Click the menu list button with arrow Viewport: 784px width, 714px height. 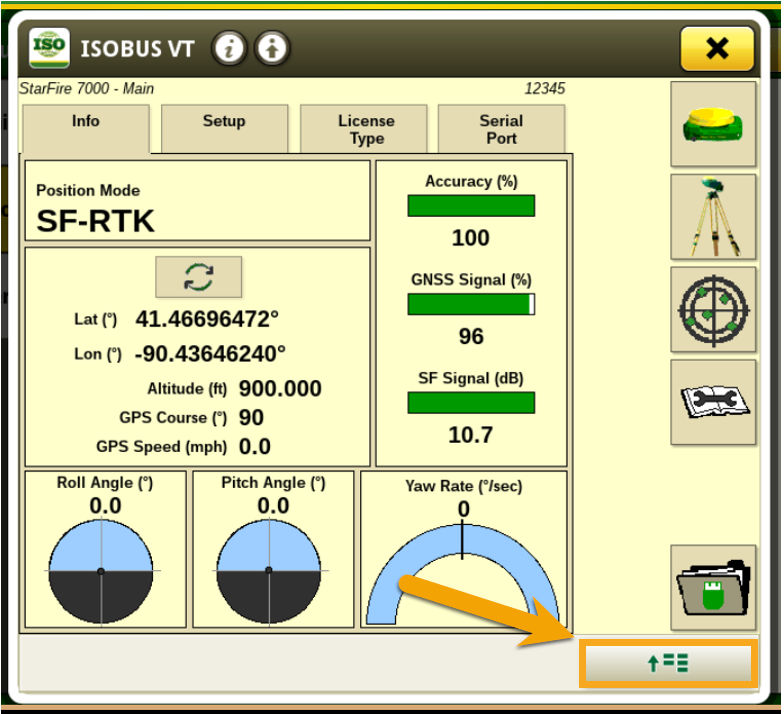[668, 663]
